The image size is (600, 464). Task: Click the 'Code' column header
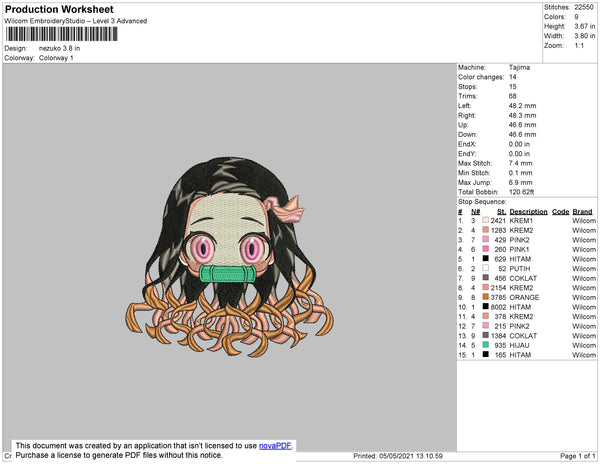(561, 212)
